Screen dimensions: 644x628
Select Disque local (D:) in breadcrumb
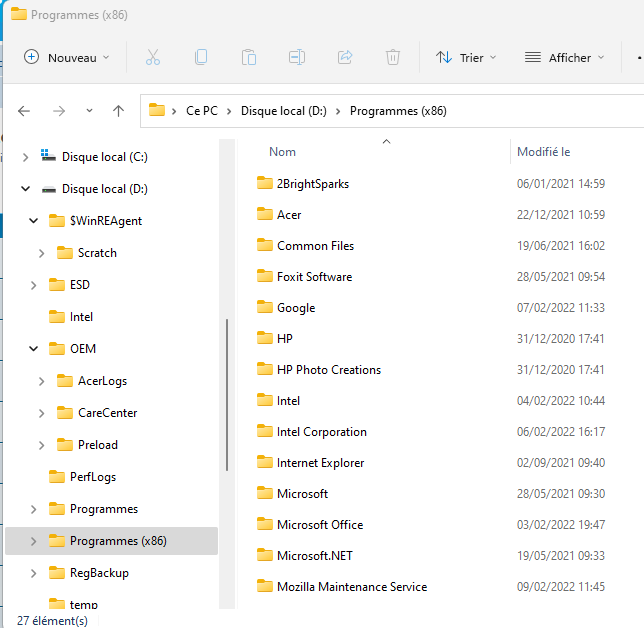(x=283, y=111)
